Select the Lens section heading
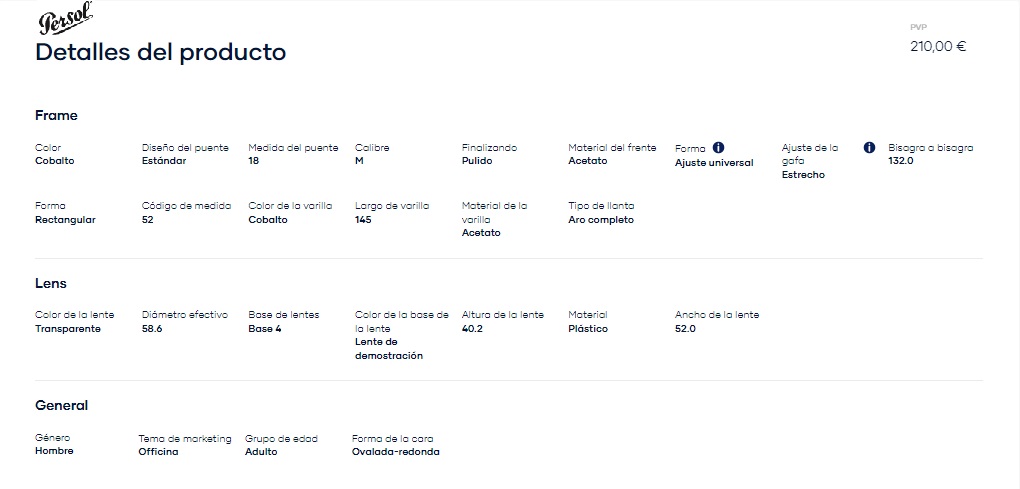This screenshot has height=489, width=1020. point(51,284)
